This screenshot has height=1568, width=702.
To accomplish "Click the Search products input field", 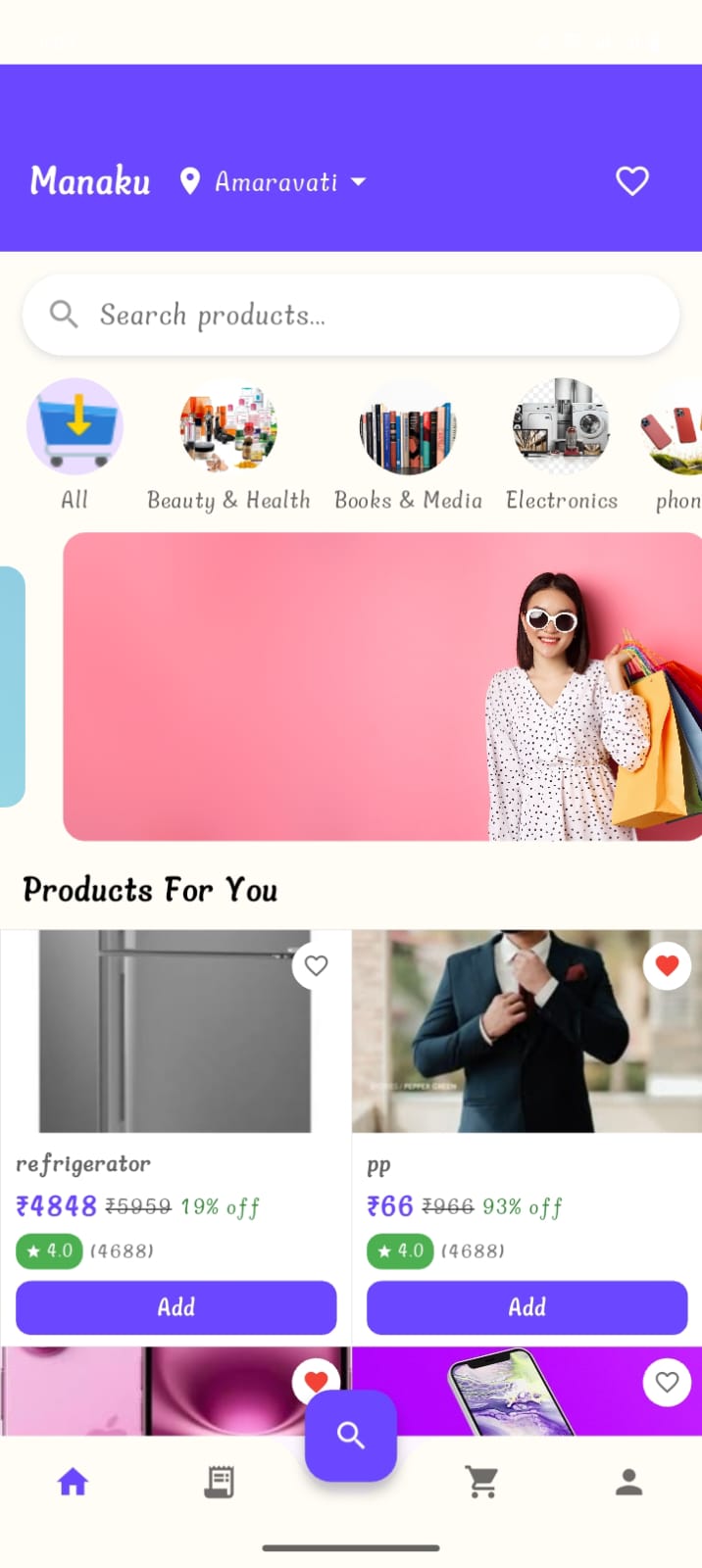I will pos(351,315).
